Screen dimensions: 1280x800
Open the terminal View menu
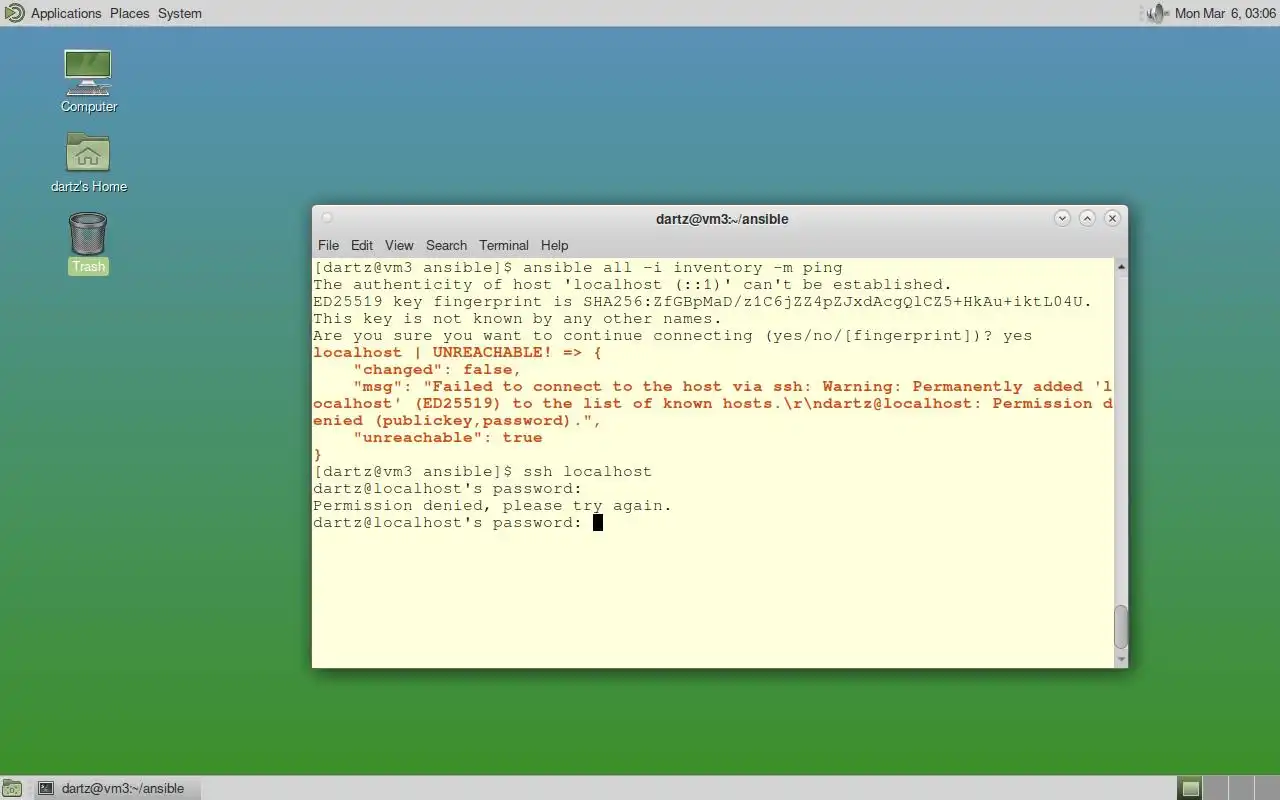tap(399, 245)
